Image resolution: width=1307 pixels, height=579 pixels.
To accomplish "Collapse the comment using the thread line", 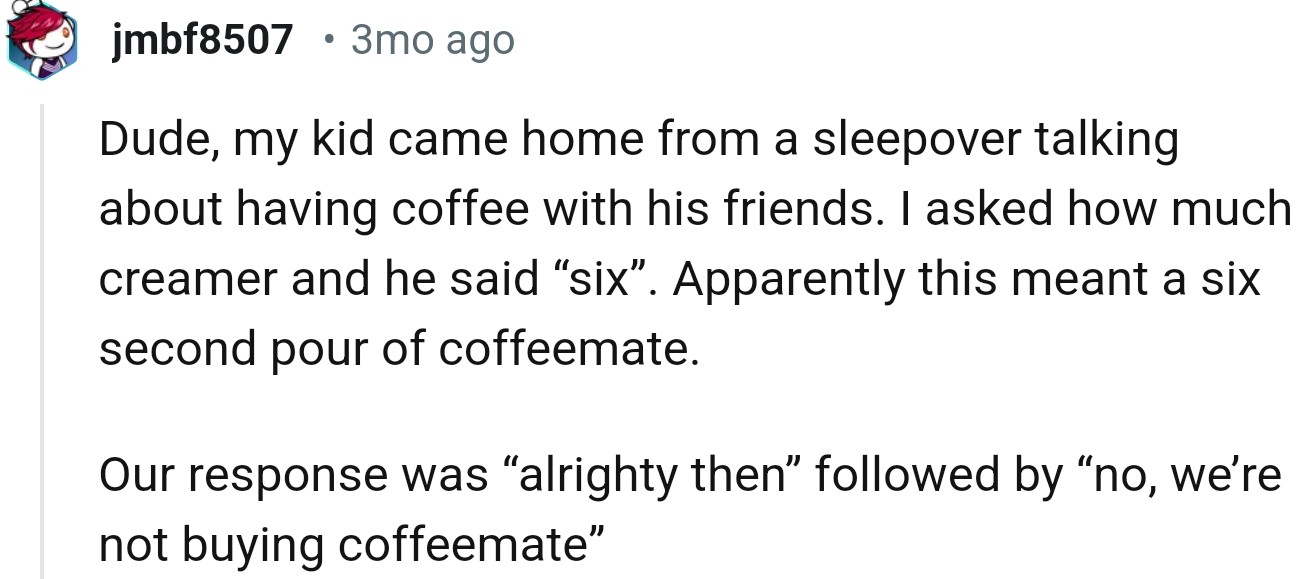I will click(42, 340).
